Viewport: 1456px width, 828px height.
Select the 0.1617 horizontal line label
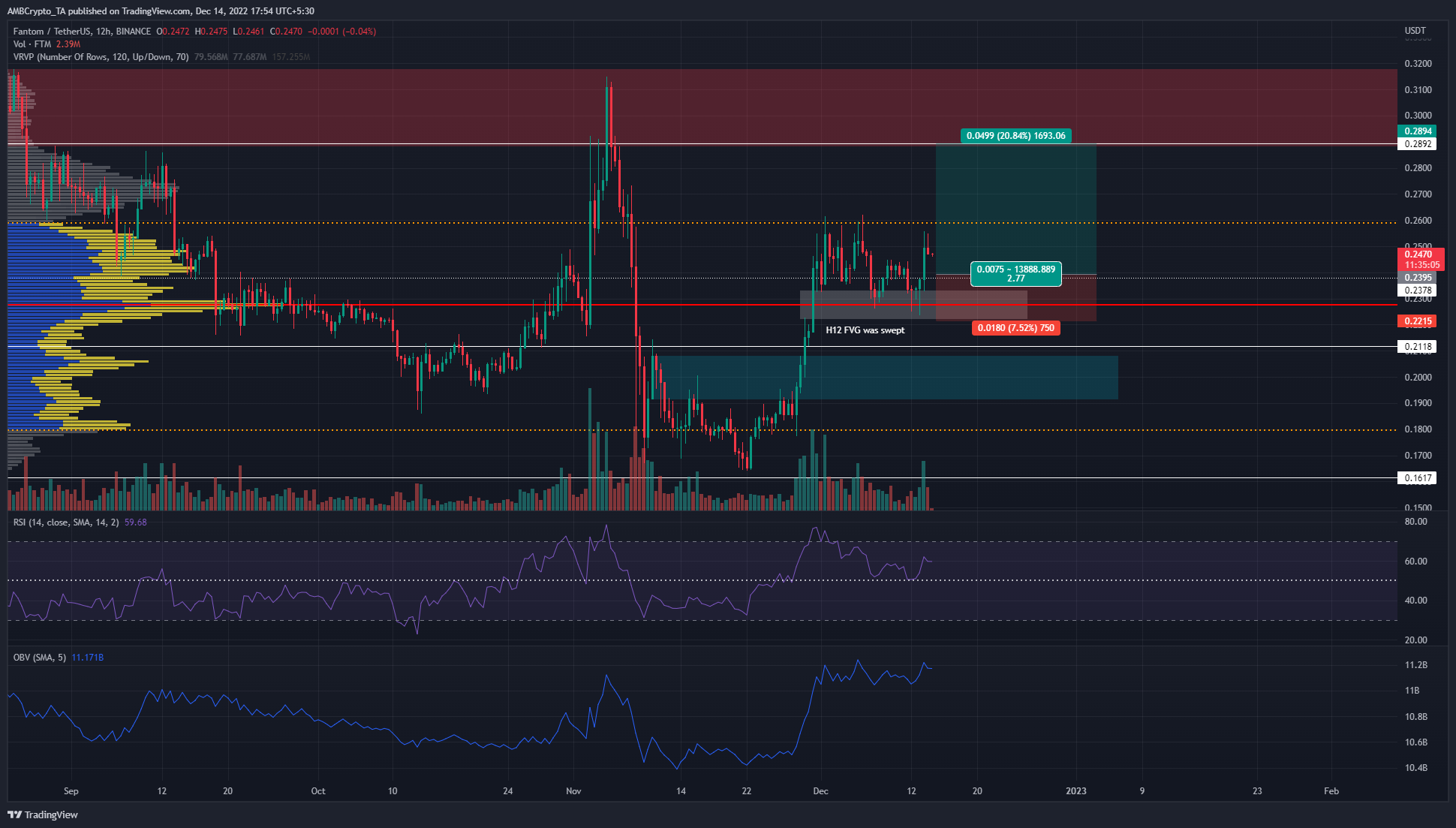coord(1417,478)
